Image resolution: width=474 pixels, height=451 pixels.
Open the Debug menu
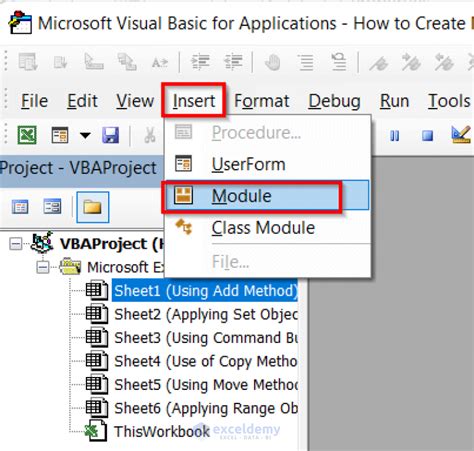click(334, 101)
